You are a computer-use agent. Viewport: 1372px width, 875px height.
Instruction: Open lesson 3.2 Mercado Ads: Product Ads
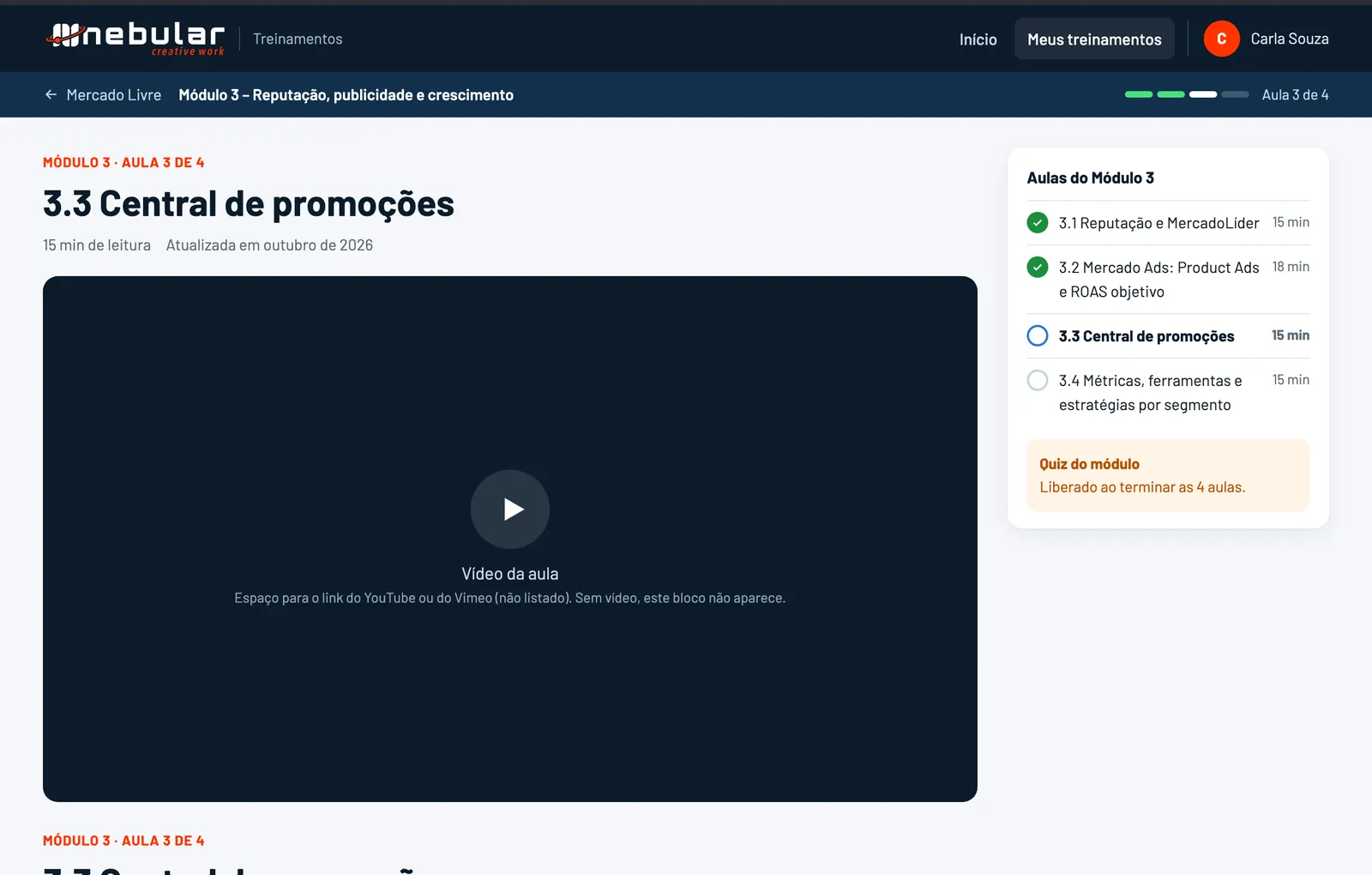[1168, 280]
